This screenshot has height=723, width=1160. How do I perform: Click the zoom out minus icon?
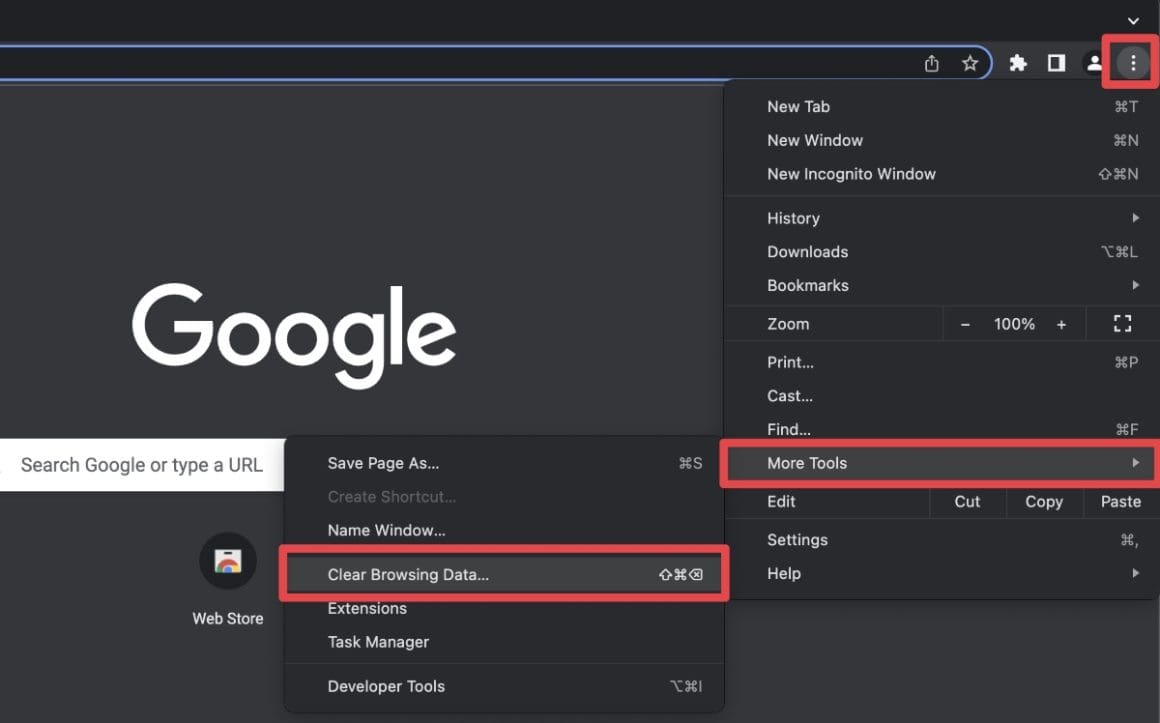(966, 323)
